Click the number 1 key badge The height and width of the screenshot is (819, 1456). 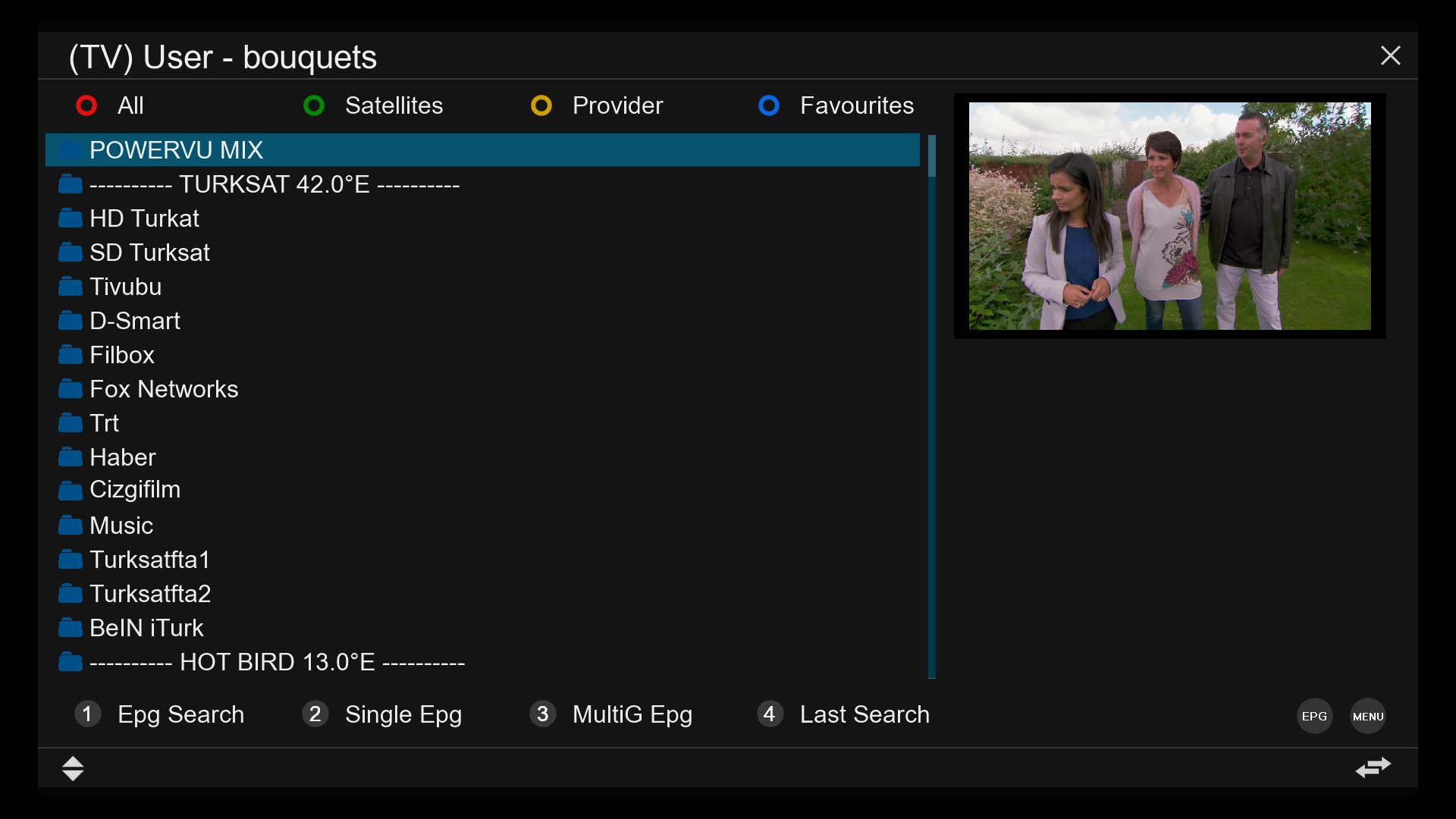(x=87, y=714)
